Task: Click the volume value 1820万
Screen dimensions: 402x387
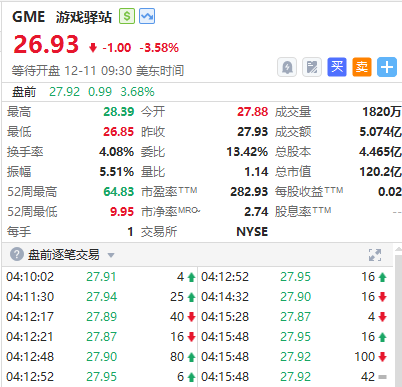Action: 382,112
